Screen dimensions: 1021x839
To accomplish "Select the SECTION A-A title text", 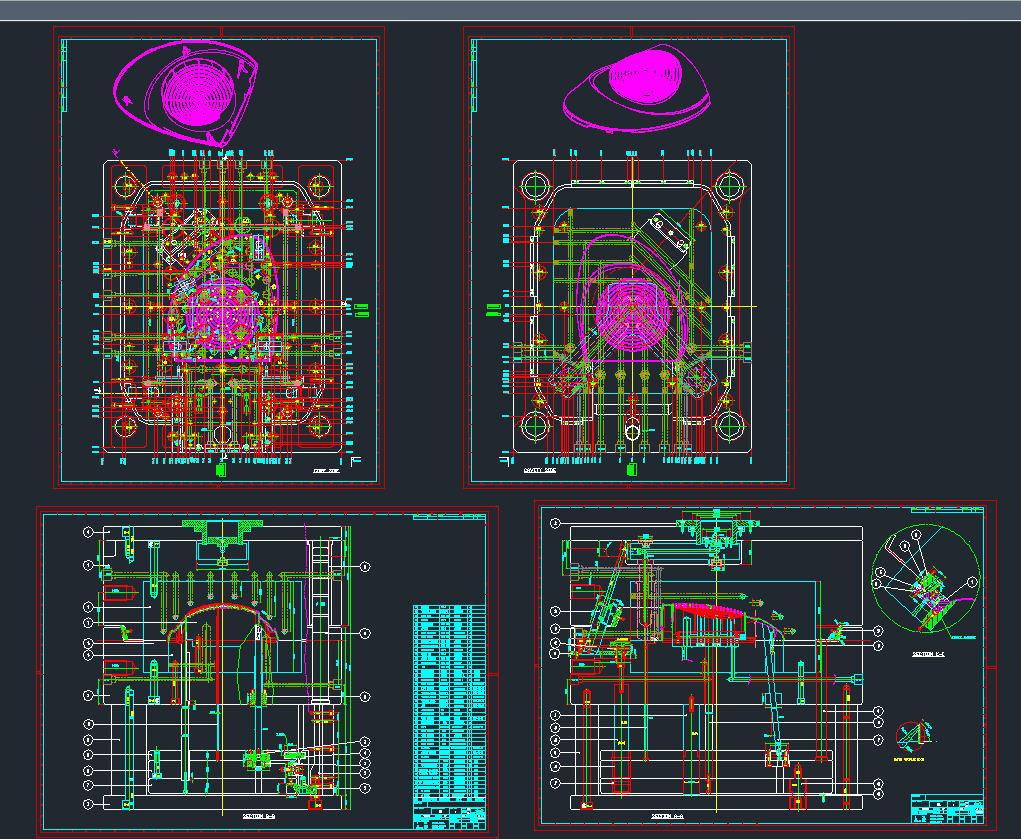I will point(667,816).
